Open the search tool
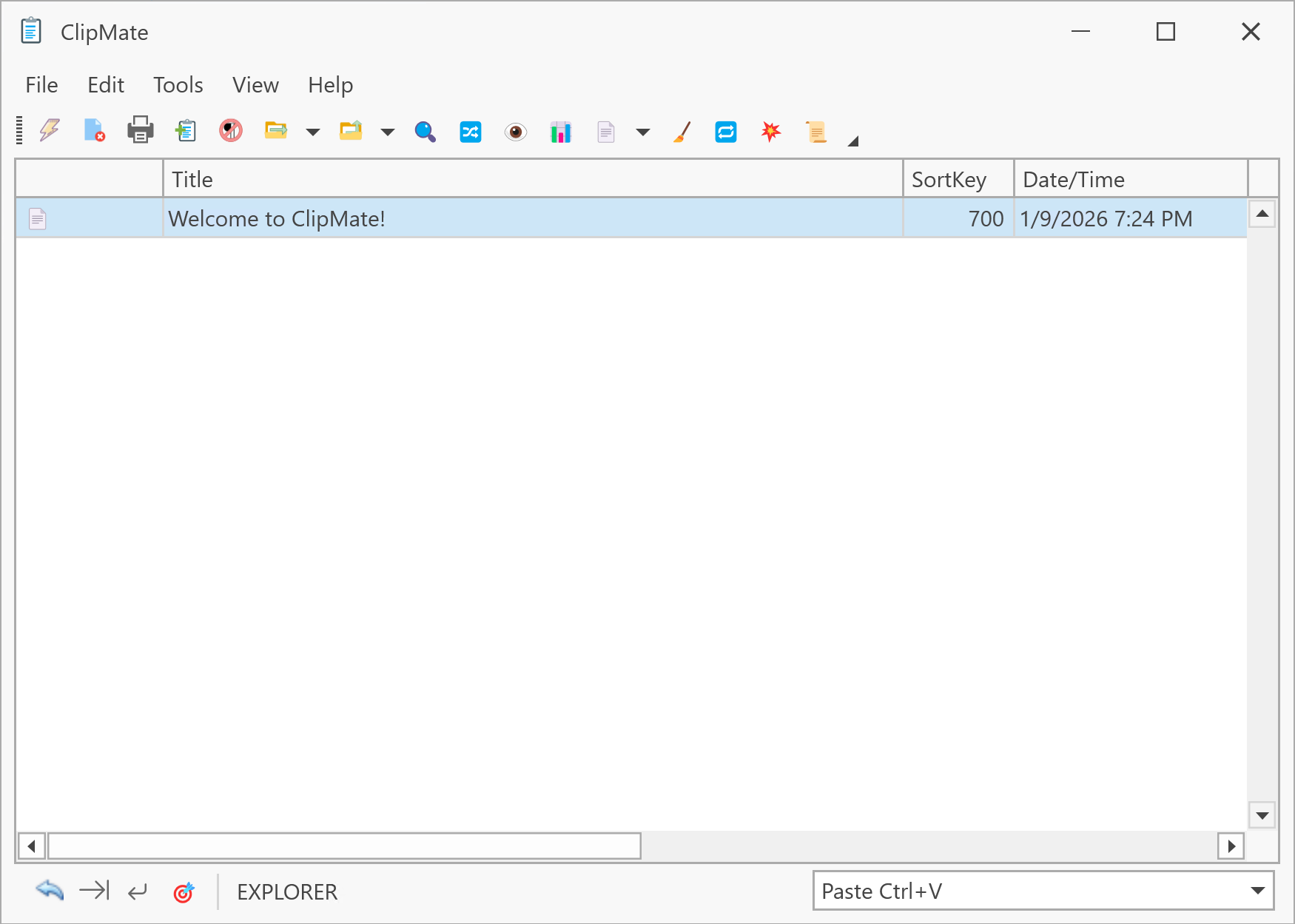Image resolution: width=1295 pixels, height=924 pixels. [x=425, y=131]
